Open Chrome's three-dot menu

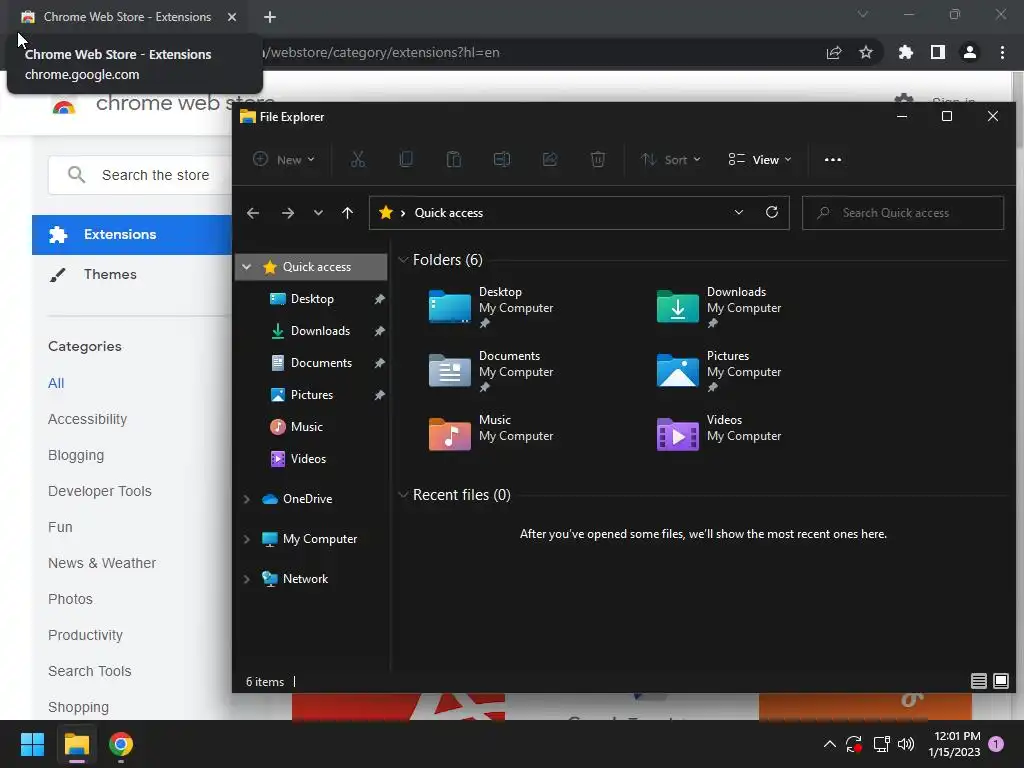point(1002,52)
